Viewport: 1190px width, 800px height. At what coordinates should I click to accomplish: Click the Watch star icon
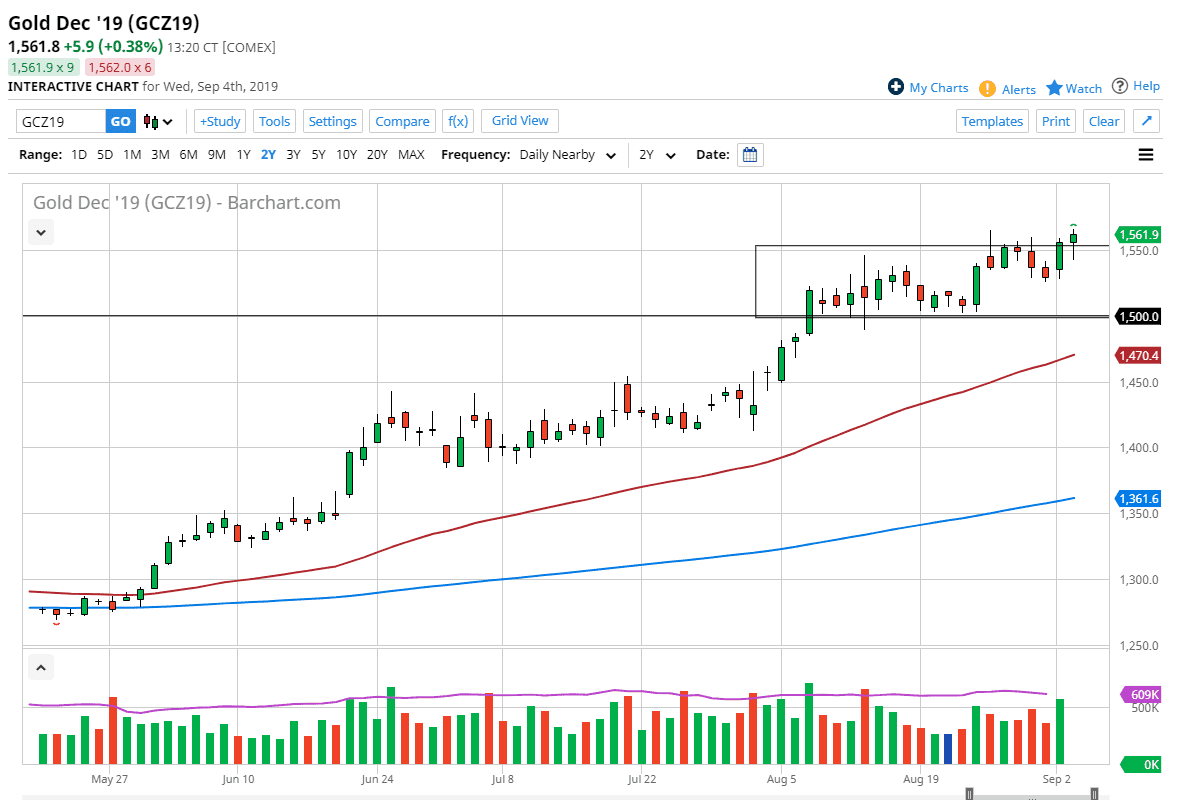coord(1054,88)
